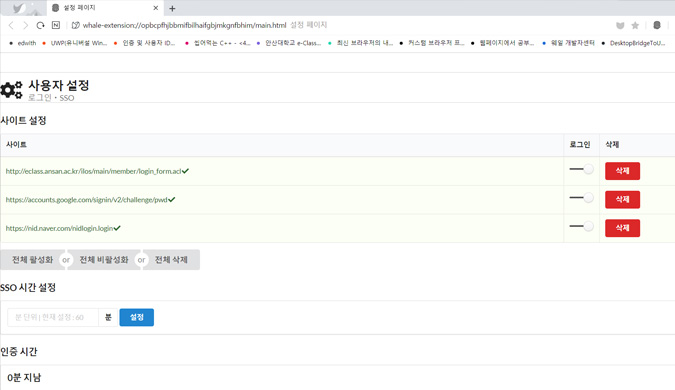Viewport: 675px width, 390px height.
Task: Open the 안산대학교 e-Class bookmark
Action: (x=288, y=43)
